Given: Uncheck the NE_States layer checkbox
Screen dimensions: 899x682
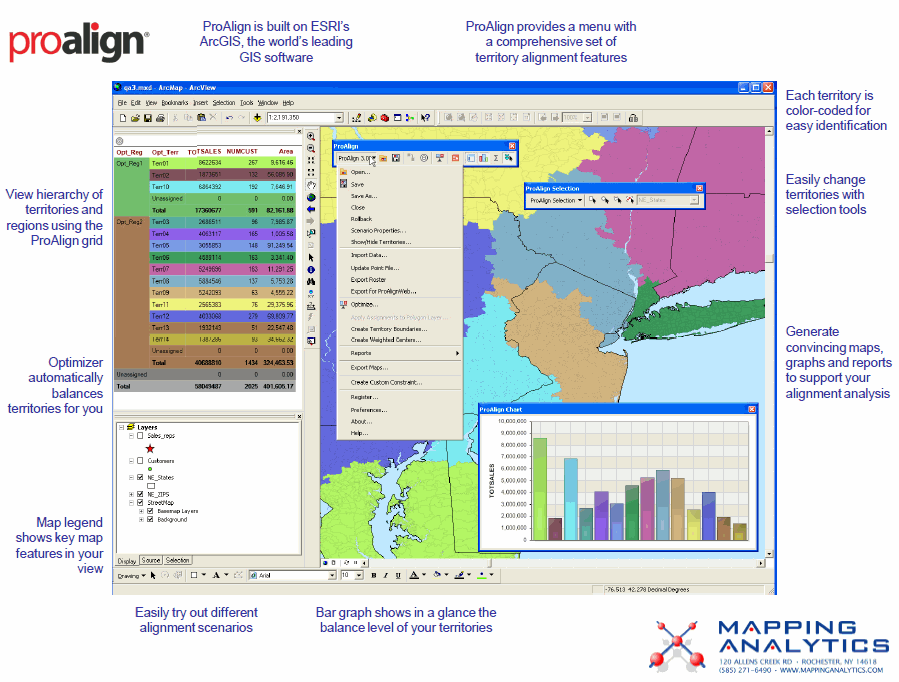Looking at the screenshot, I should point(139,478).
